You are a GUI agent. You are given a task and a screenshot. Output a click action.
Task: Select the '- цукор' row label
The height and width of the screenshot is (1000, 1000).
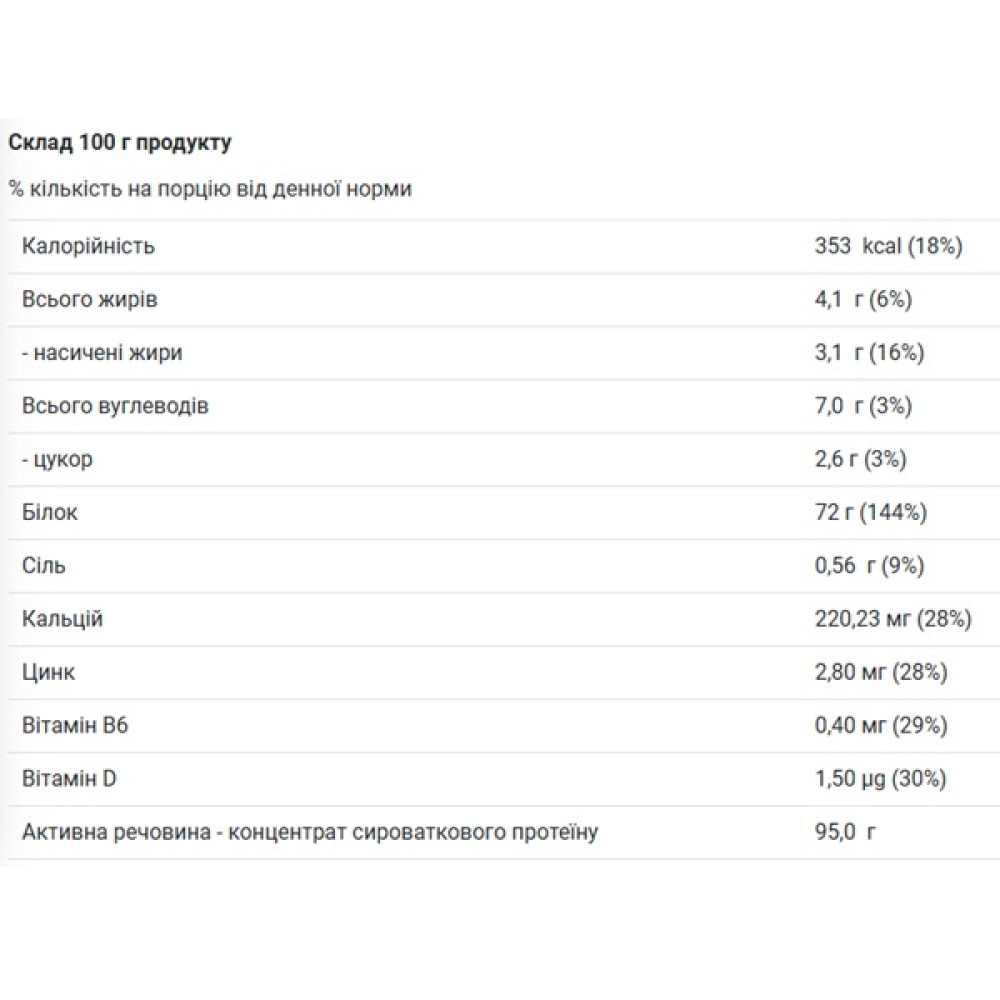(57, 459)
